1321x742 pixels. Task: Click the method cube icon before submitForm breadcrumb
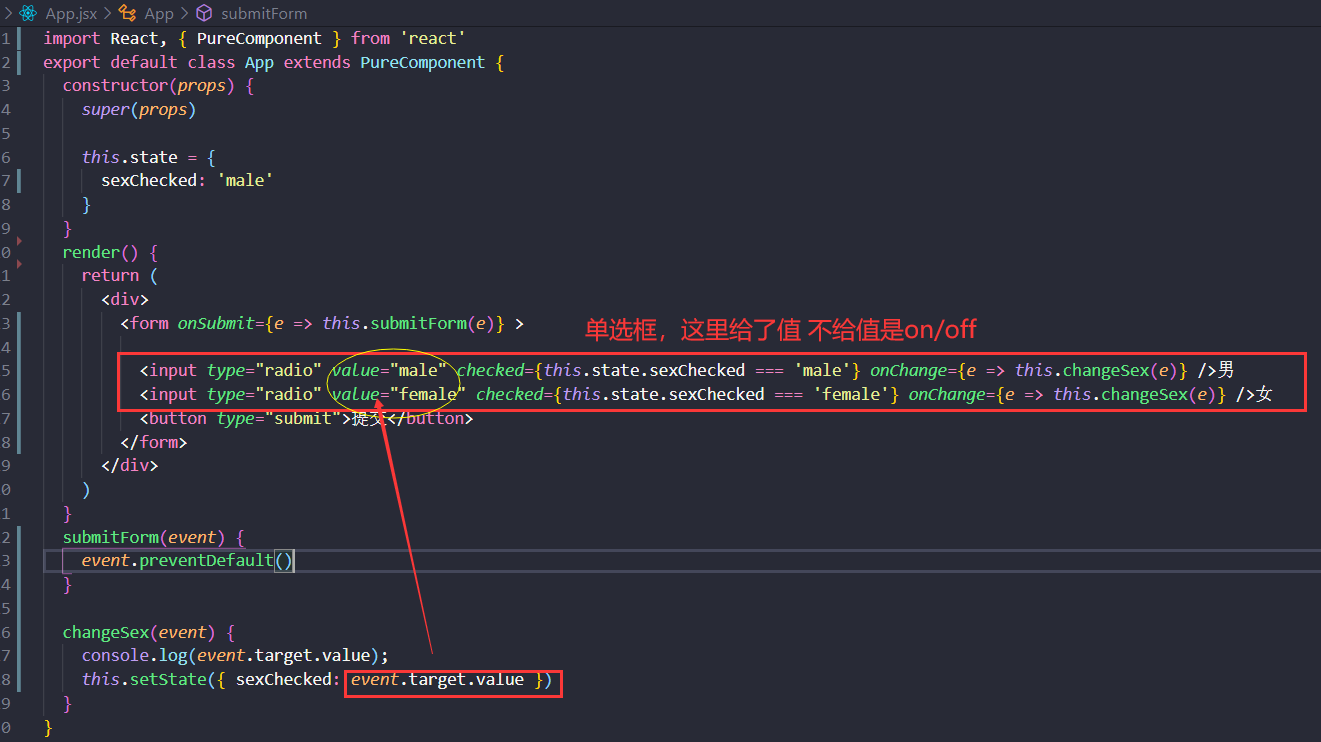[204, 13]
